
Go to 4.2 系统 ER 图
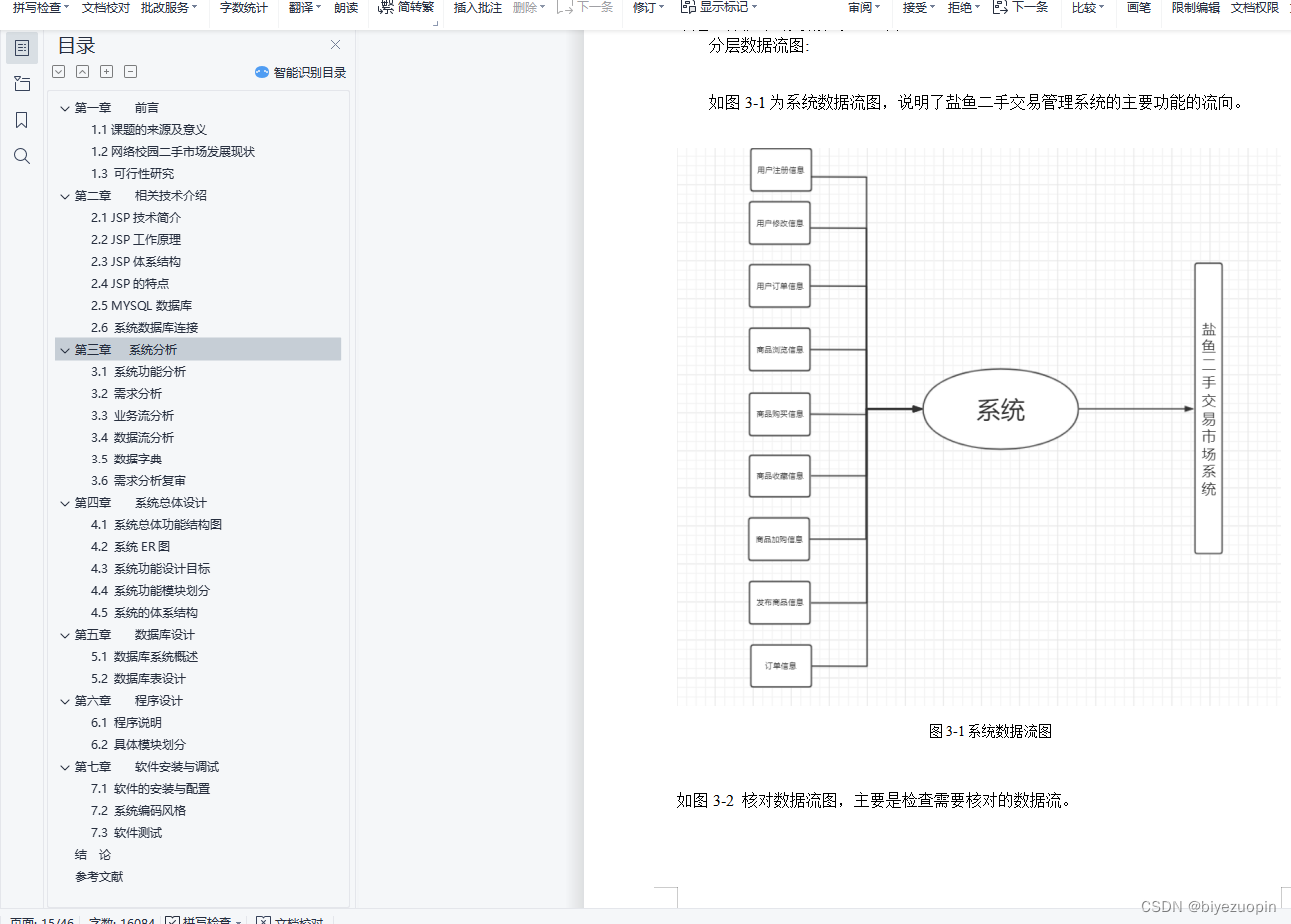(x=130, y=547)
